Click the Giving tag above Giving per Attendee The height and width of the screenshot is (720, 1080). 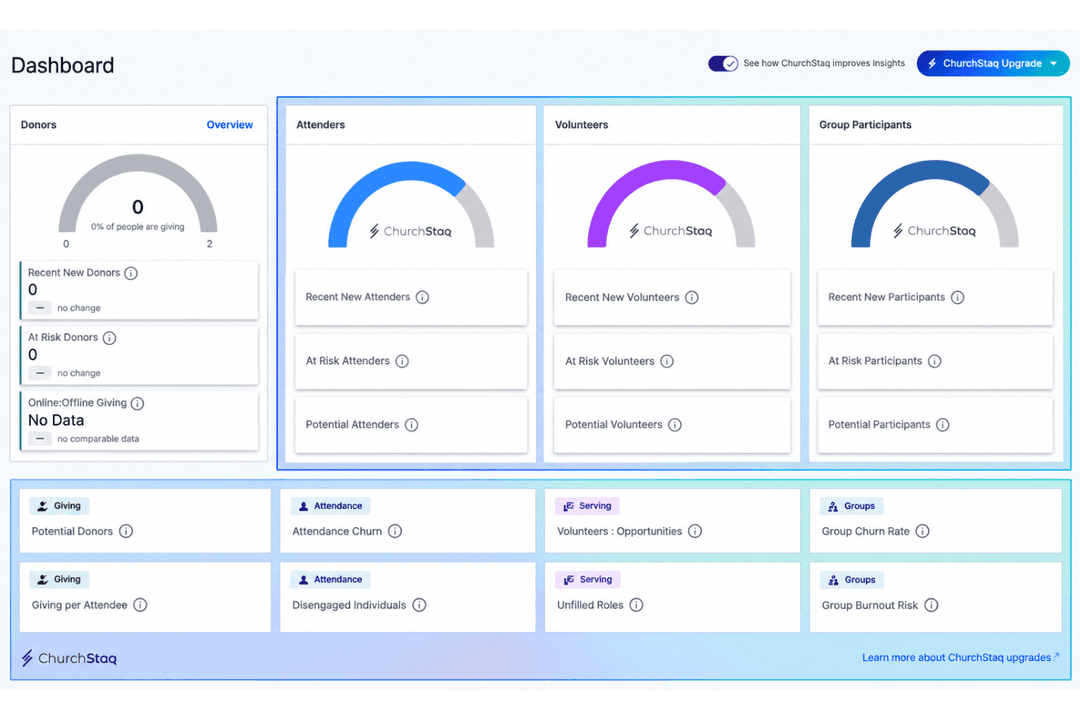[59, 579]
